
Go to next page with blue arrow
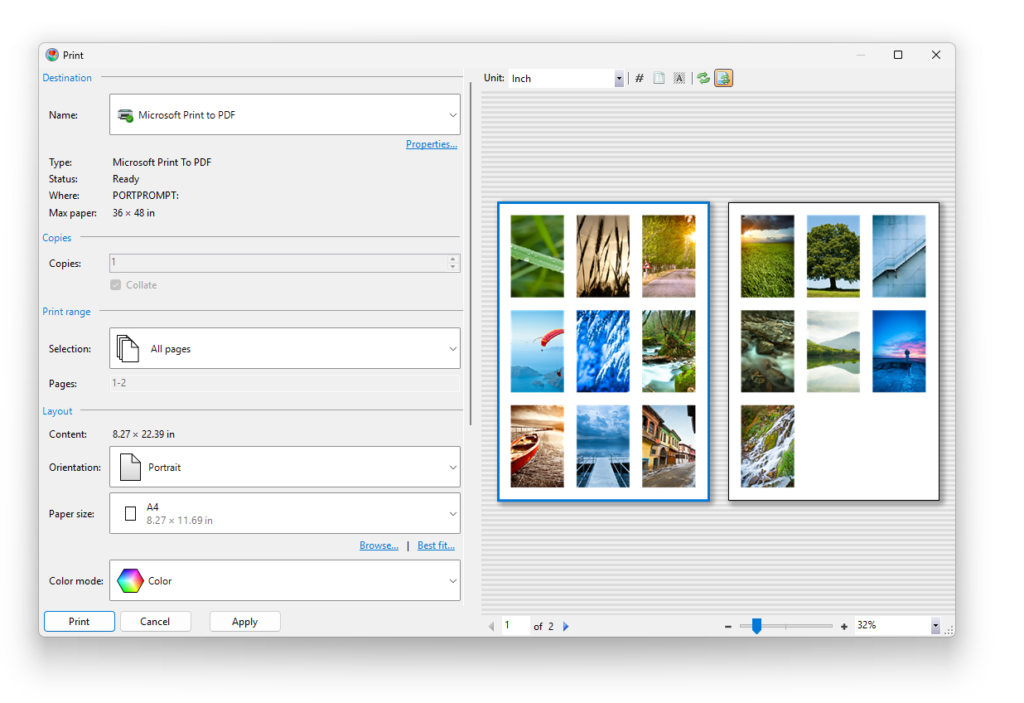pos(566,626)
